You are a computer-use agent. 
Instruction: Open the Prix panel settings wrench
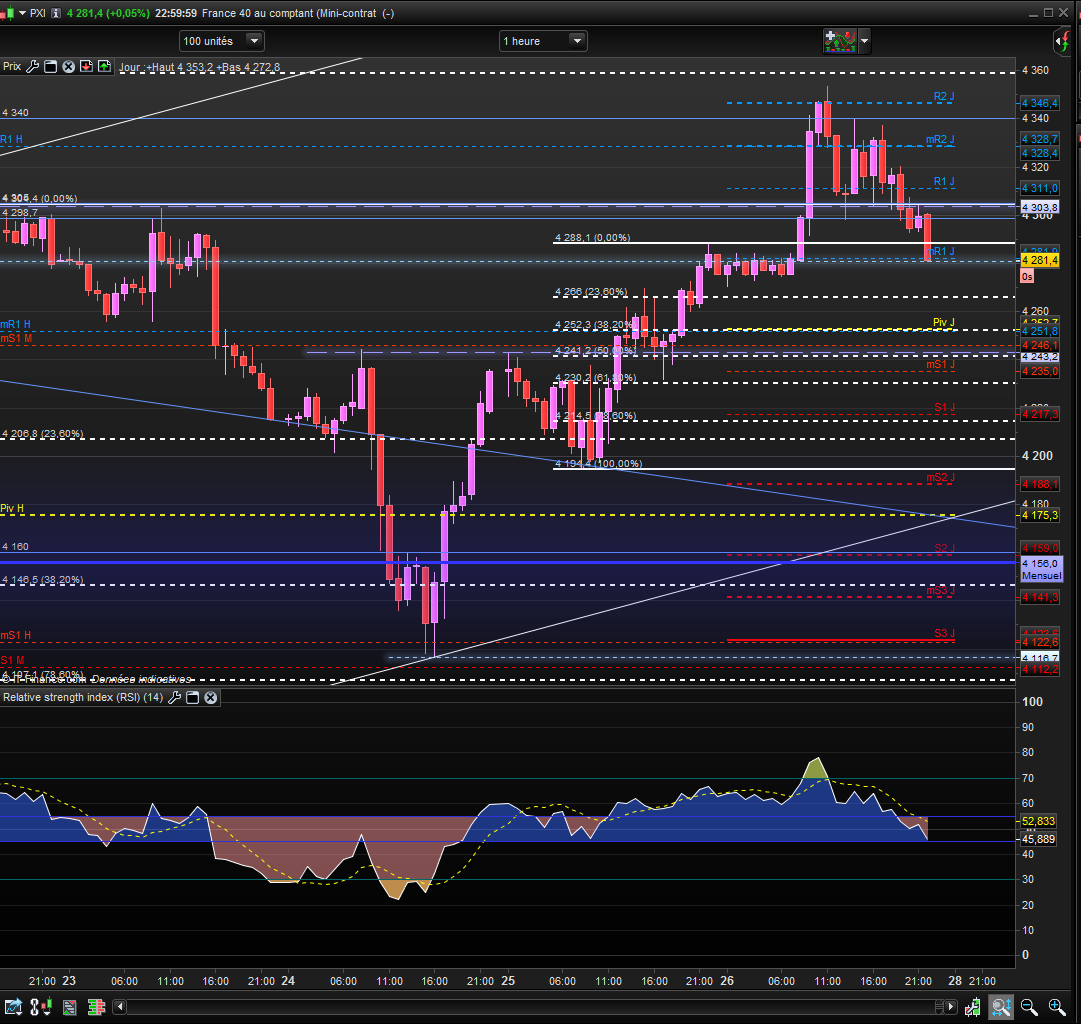pyautogui.click(x=32, y=67)
